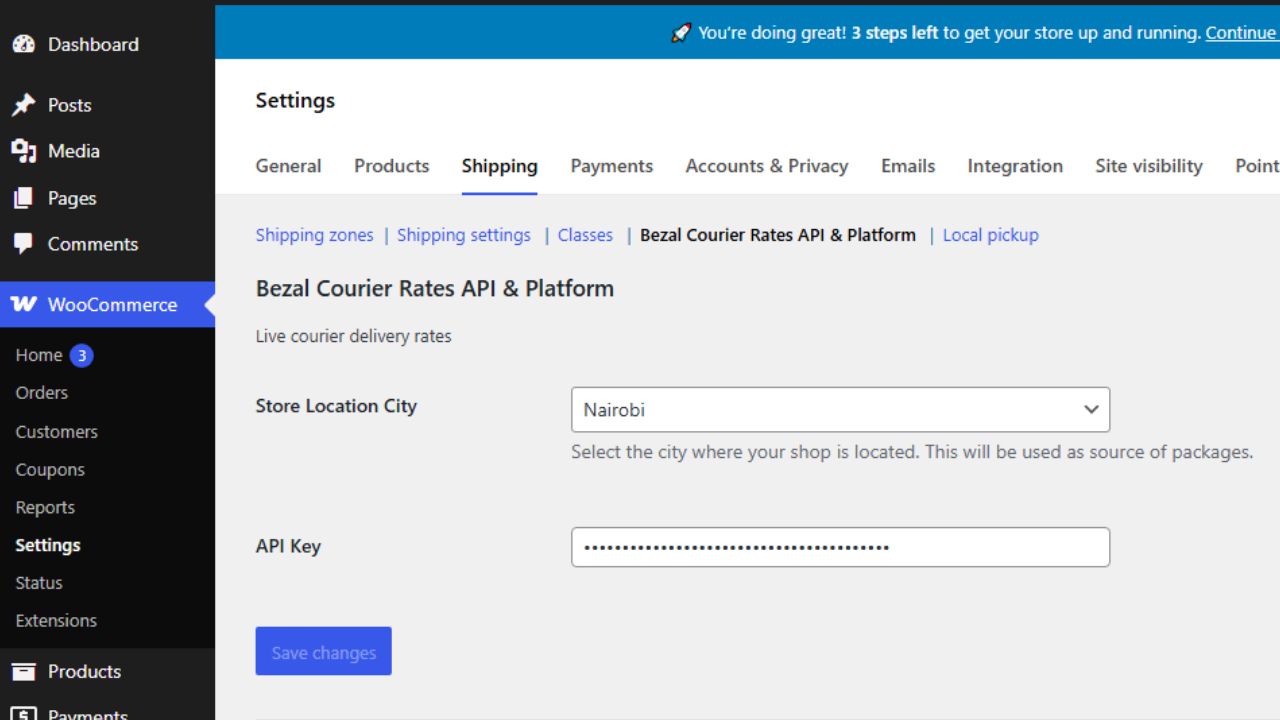
Task: View WooCommerce Reports
Action: click(45, 507)
